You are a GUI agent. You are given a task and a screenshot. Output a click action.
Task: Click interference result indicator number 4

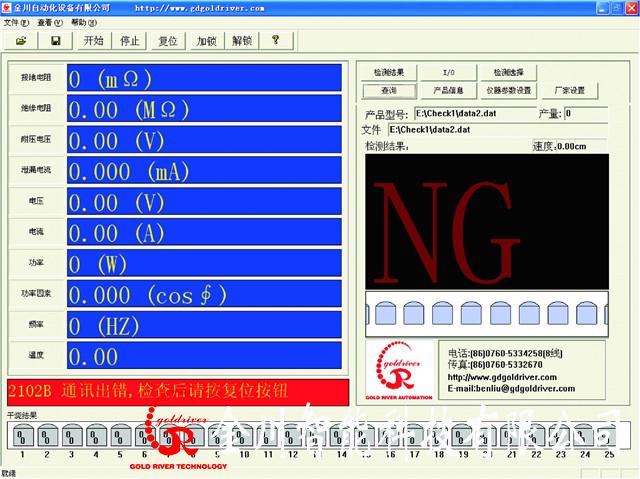[94, 436]
